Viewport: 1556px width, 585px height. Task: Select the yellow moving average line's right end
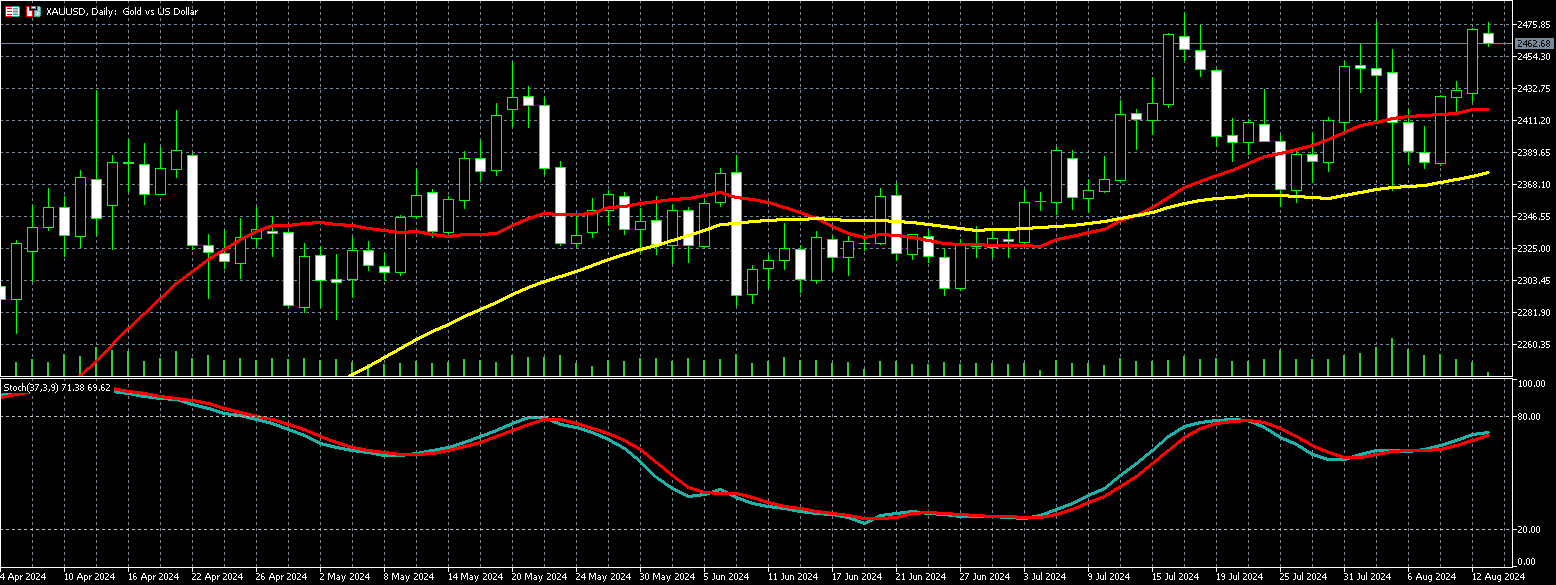(x=1487, y=173)
